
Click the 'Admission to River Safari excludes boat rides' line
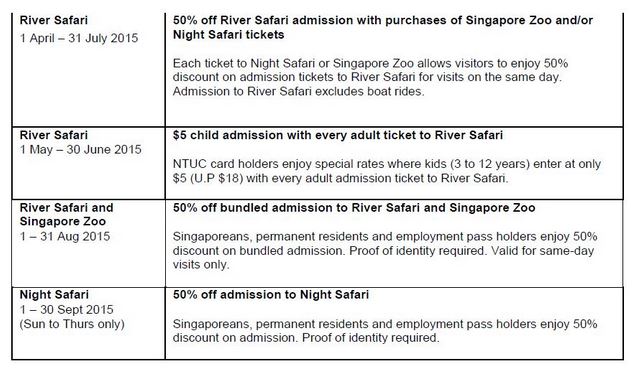(299, 91)
